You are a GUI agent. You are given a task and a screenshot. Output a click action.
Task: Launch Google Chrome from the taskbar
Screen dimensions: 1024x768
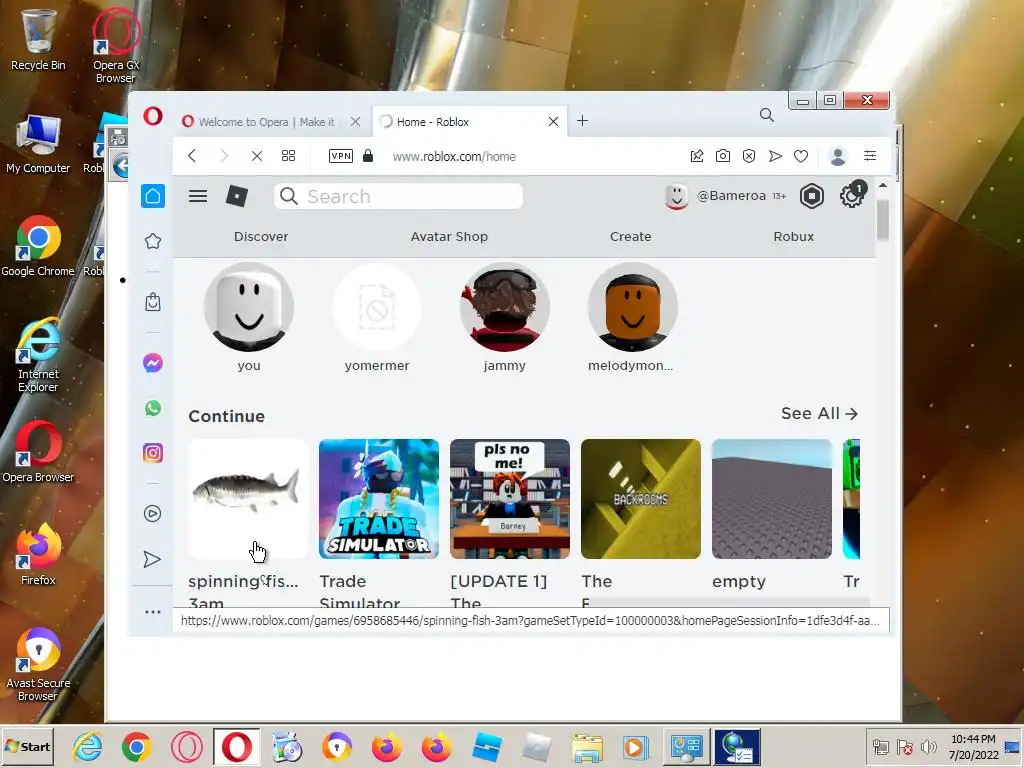136,747
